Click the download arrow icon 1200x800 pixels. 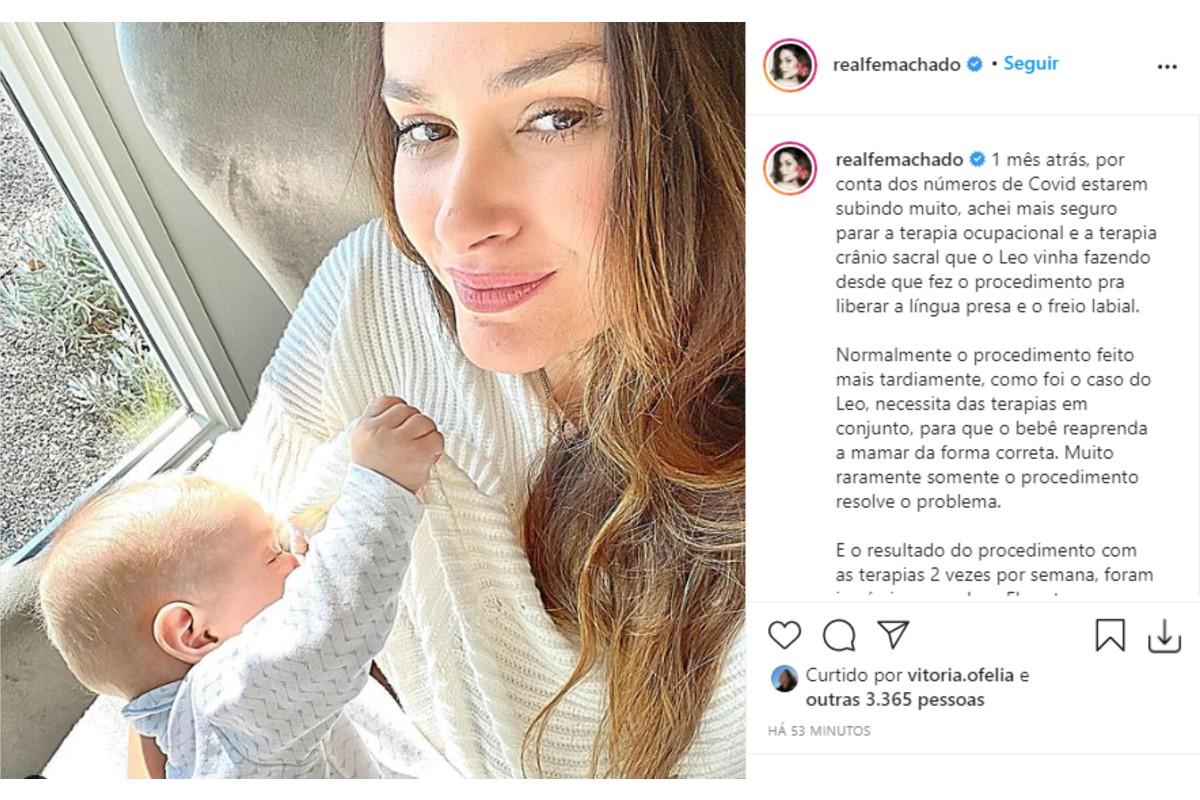click(x=1164, y=636)
